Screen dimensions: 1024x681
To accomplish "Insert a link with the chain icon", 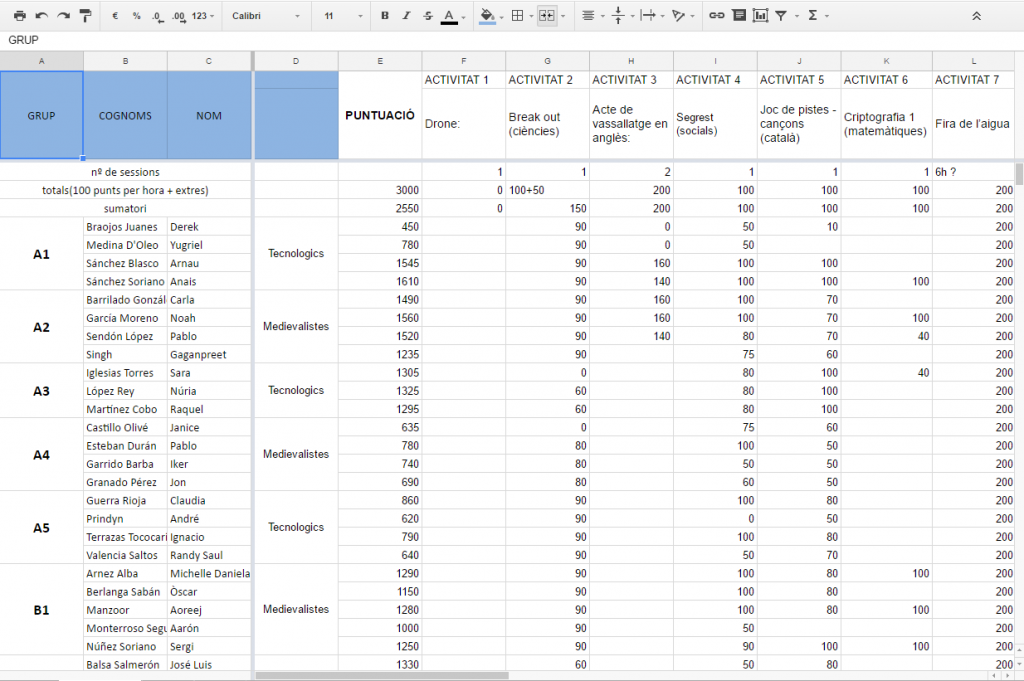I will [x=716, y=16].
